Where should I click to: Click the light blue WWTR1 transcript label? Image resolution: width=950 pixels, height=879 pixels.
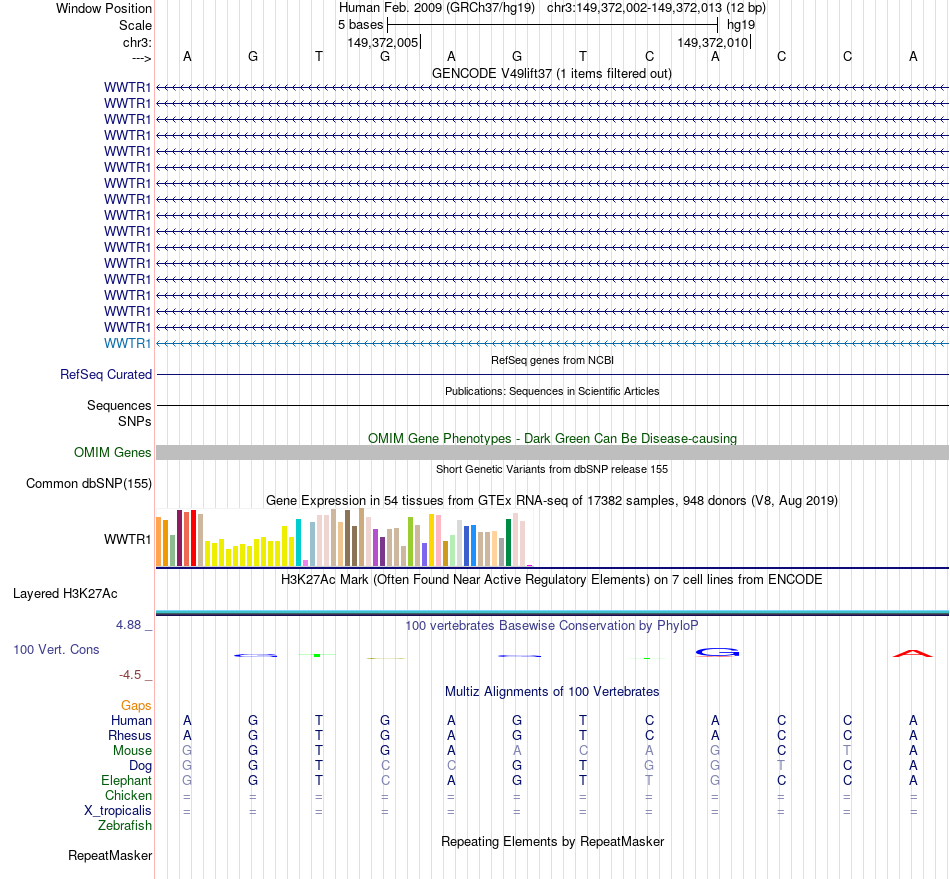pos(127,343)
